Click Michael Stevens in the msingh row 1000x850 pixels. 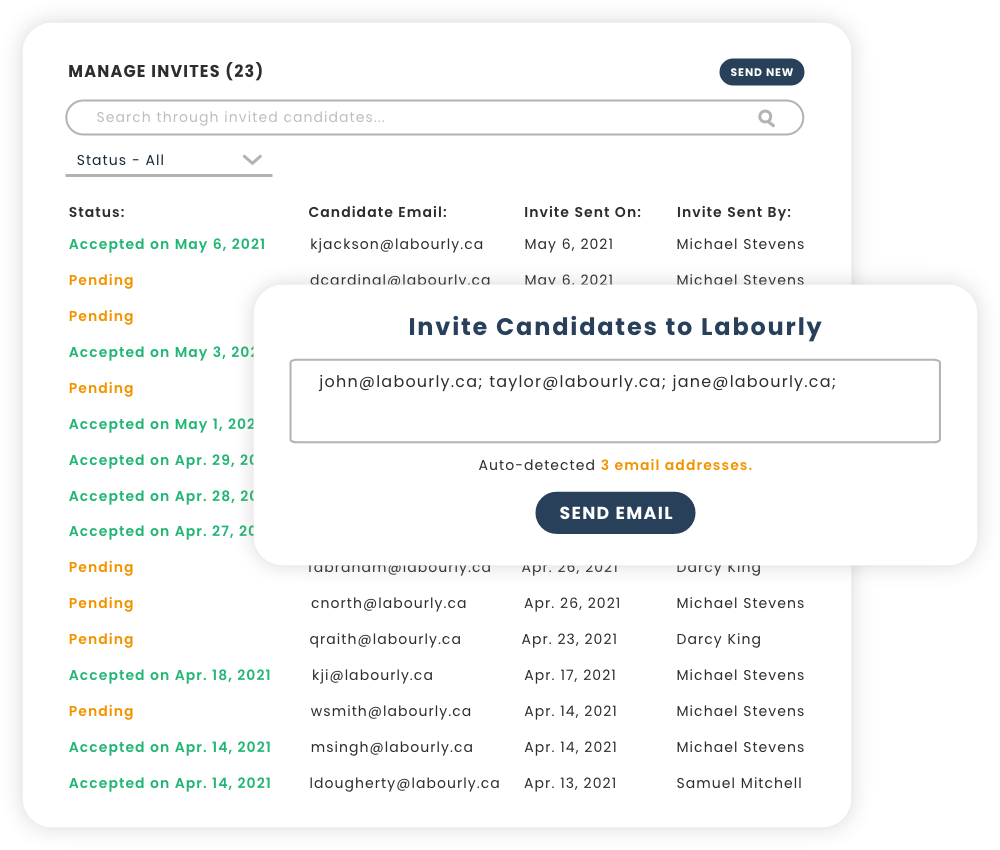click(x=740, y=747)
